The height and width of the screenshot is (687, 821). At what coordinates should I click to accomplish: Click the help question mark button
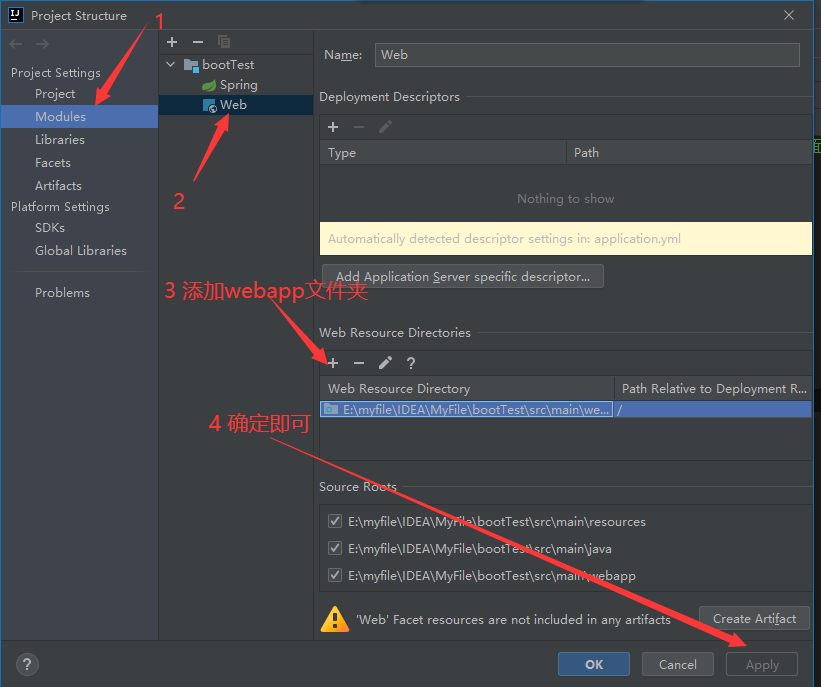tap(27, 664)
